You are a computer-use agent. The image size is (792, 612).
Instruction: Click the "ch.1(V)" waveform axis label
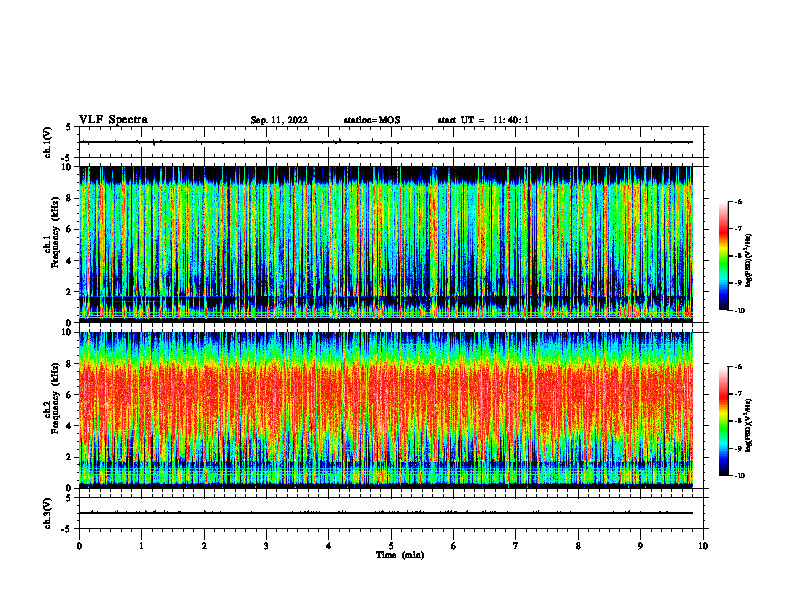pyautogui.click(x=47, y=142)
